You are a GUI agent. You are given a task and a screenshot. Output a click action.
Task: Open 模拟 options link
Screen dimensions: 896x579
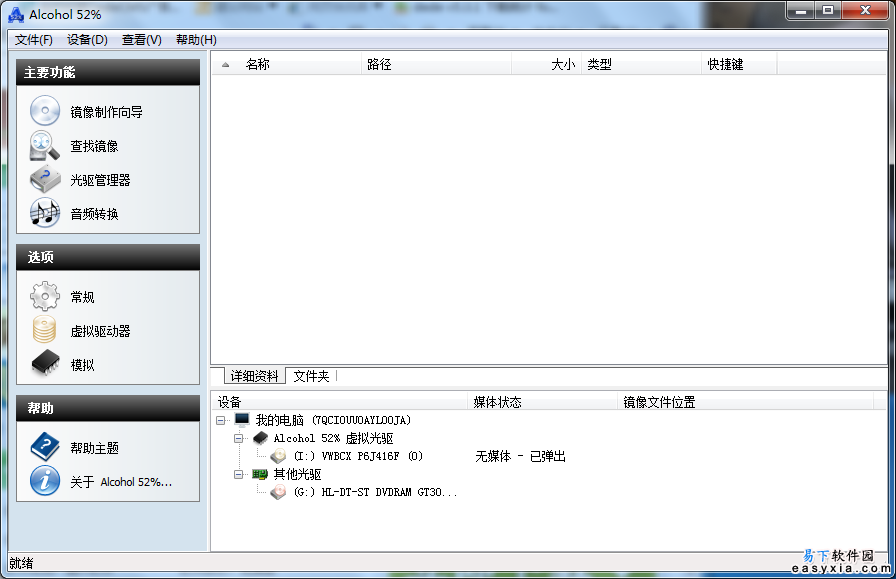82,365
